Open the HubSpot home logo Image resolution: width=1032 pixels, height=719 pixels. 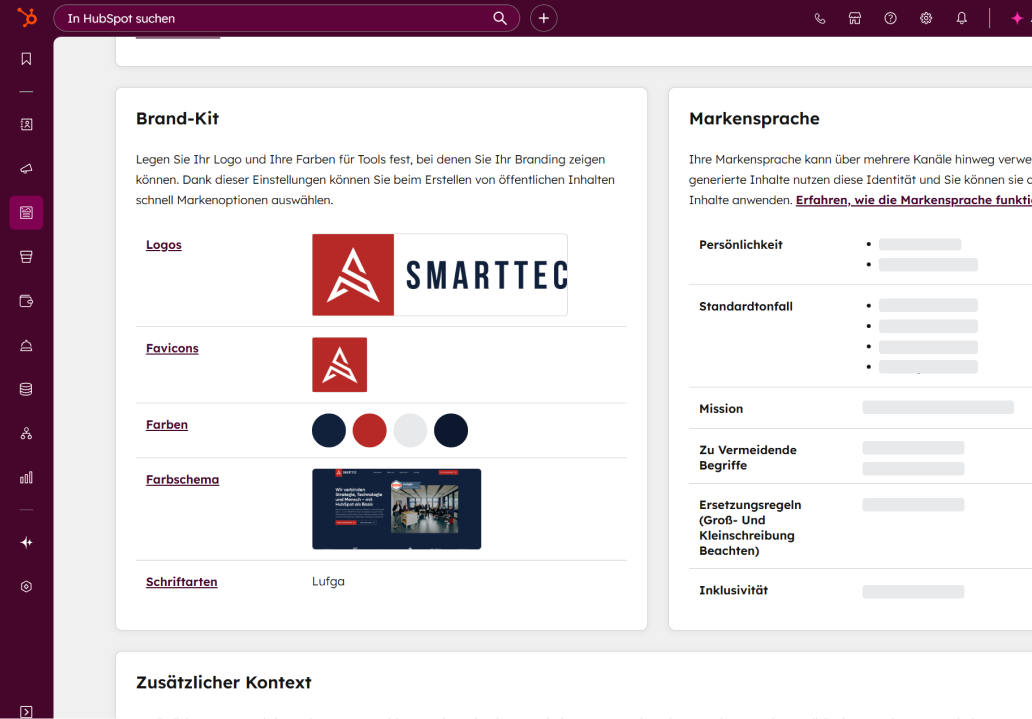26,18
